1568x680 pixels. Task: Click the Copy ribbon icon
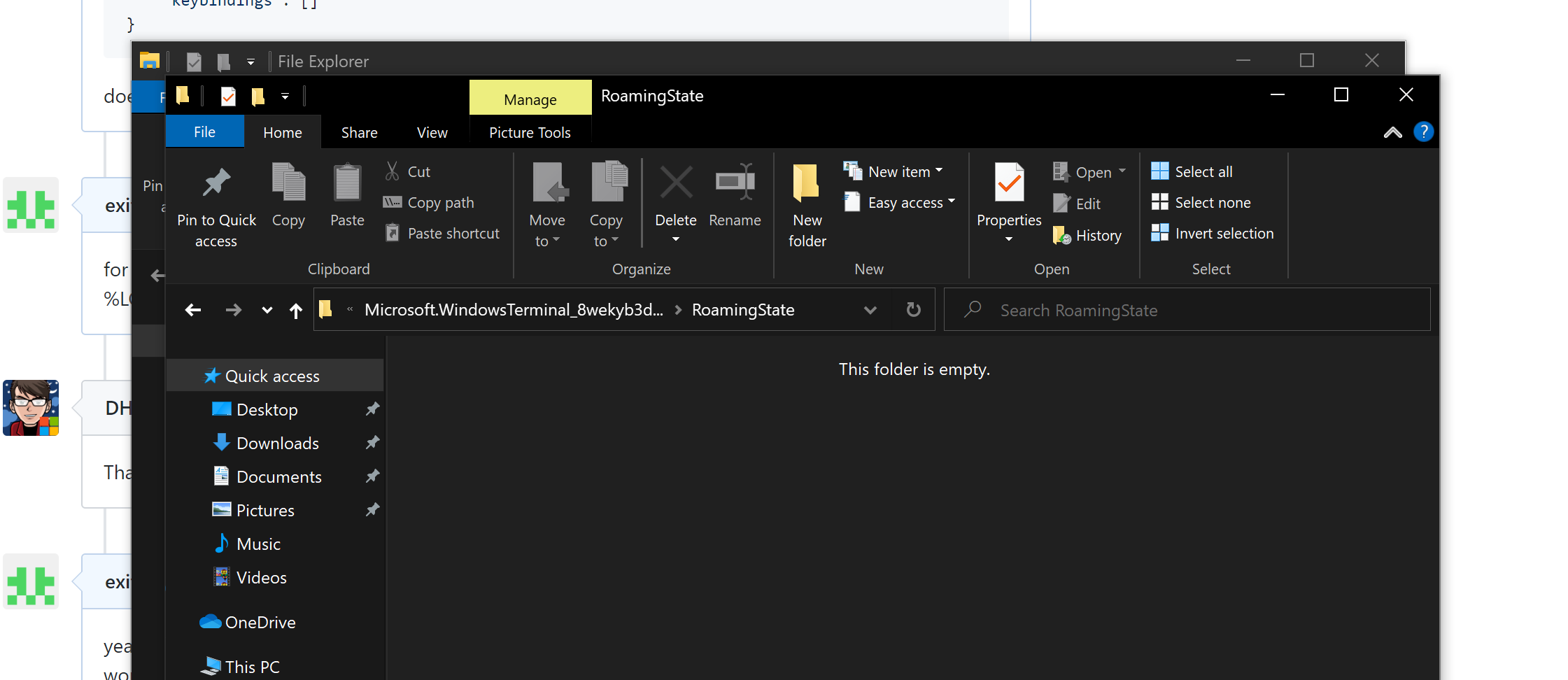pyautogui.click(x=288, y=182)
